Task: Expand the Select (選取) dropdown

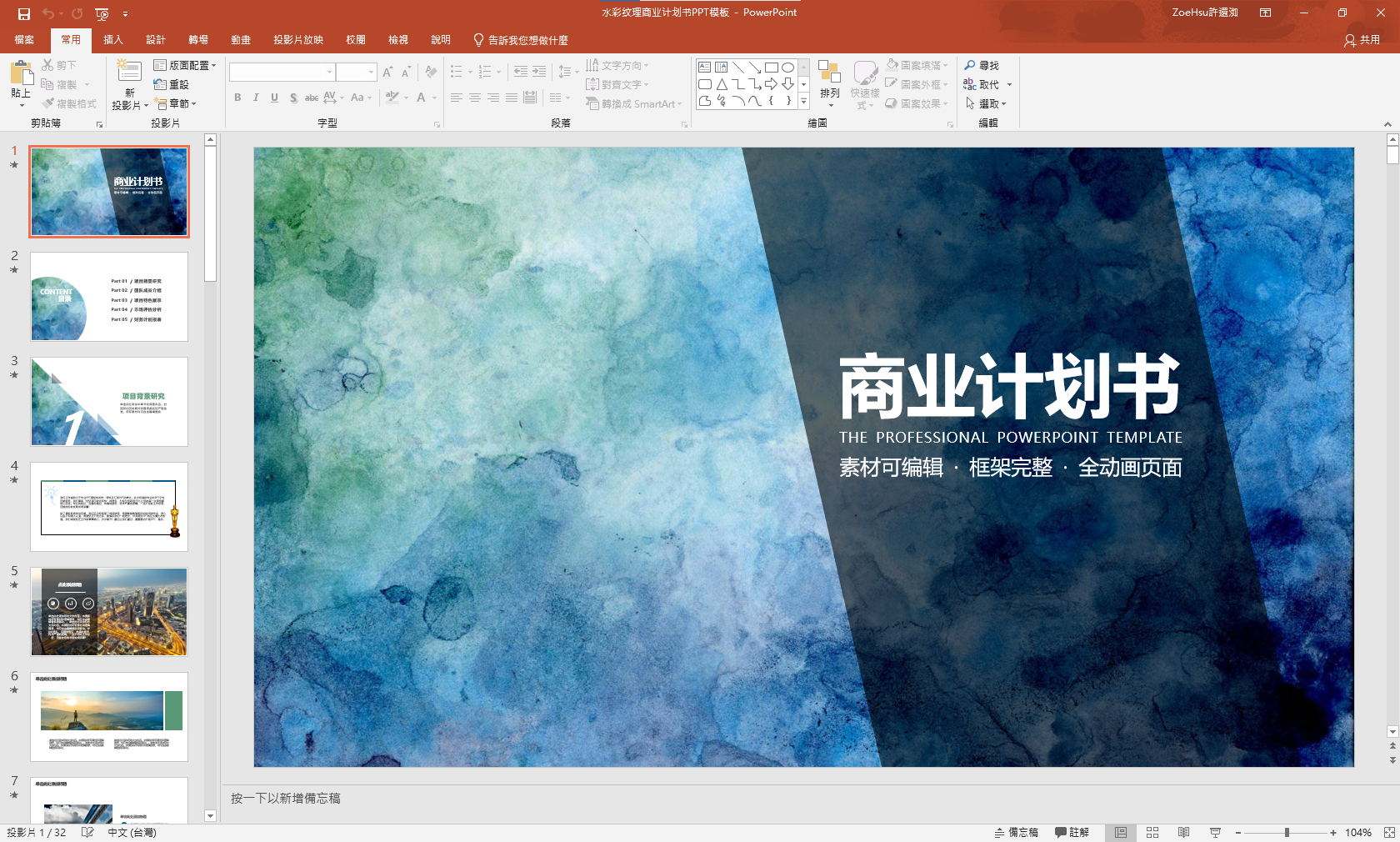Action: coord(987,103)
